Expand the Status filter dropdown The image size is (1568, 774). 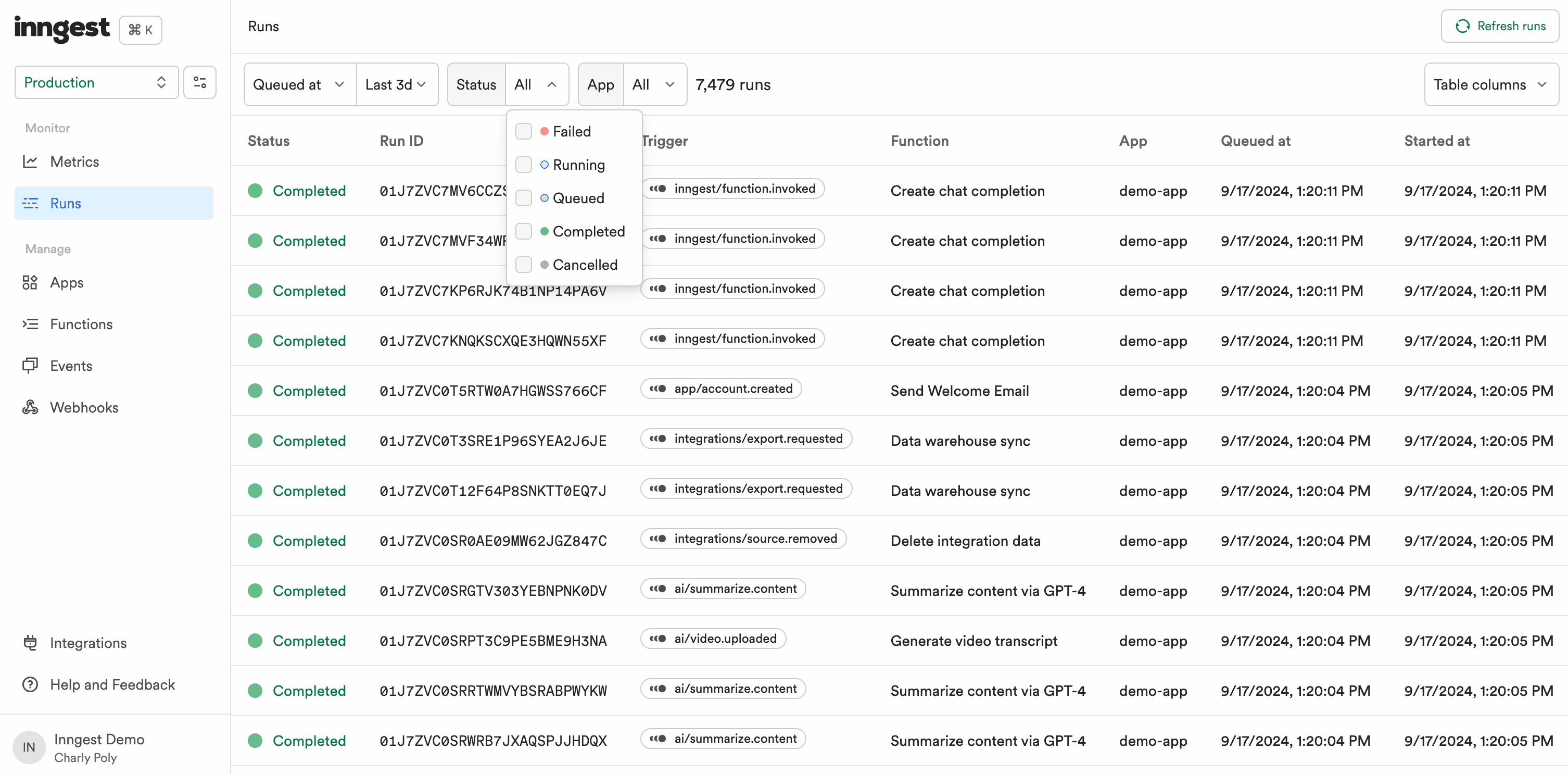(536, 84)
